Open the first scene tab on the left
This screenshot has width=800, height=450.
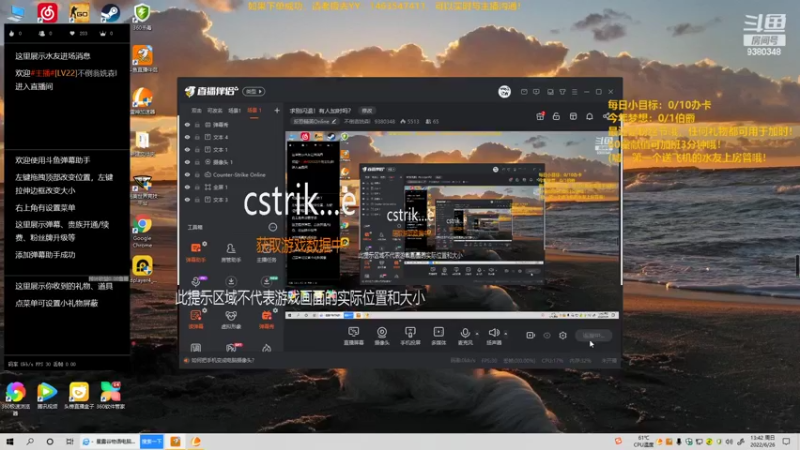tap(196, 111)
